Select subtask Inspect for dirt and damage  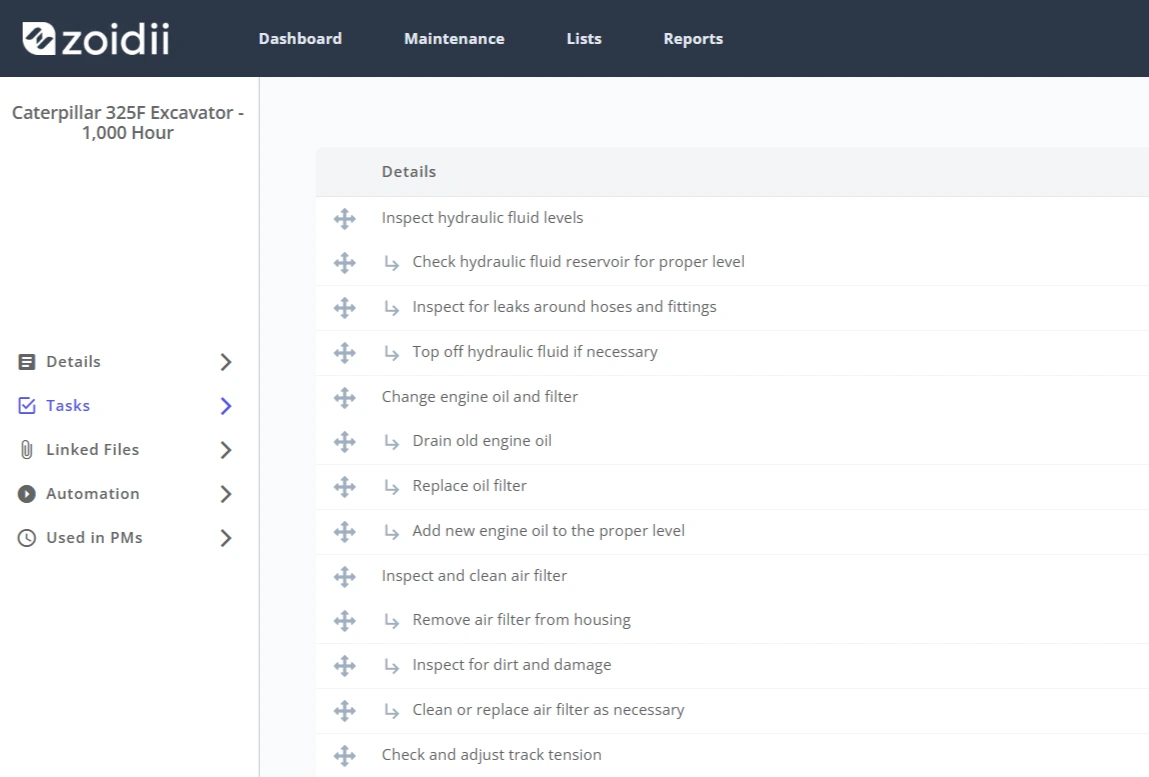pos(511,665)
